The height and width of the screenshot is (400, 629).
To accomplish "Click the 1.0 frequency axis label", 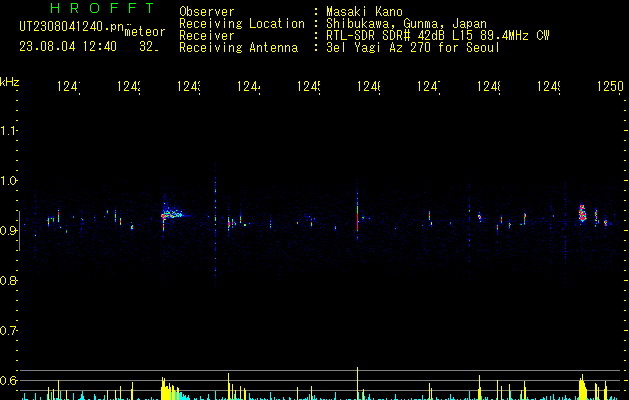I will point(9,180).
